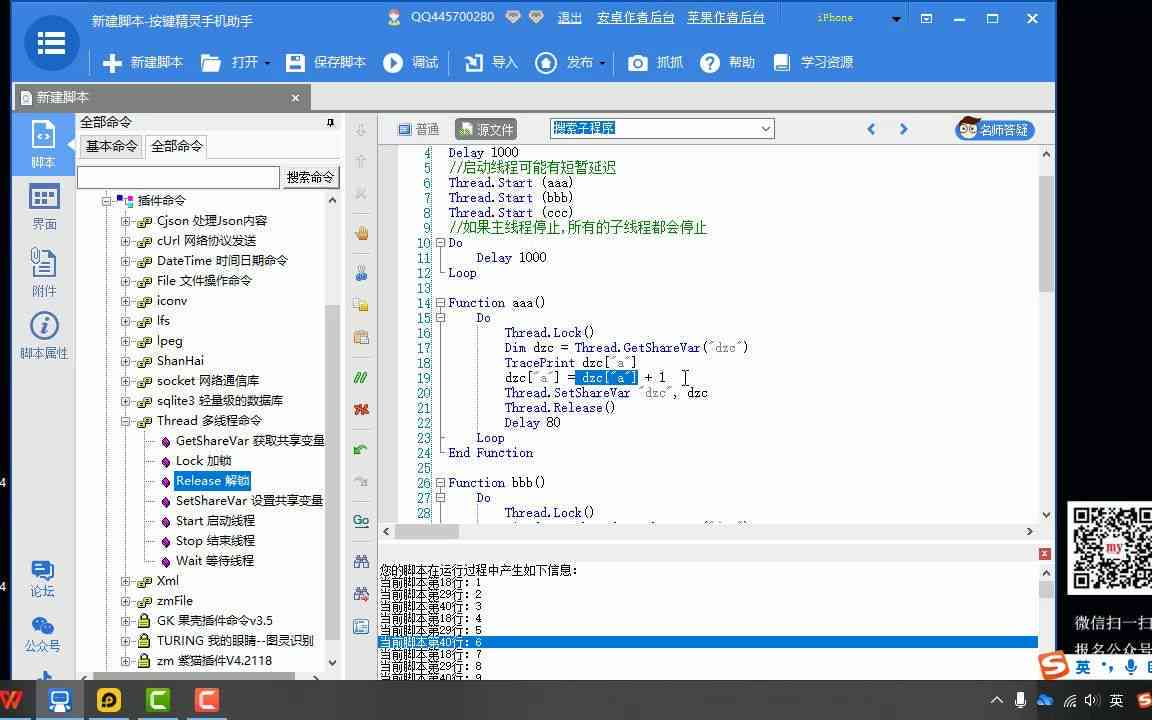Open the iPhone device dropdown
This screenshot has width=1152, height=720.
[x=896, y=19]
